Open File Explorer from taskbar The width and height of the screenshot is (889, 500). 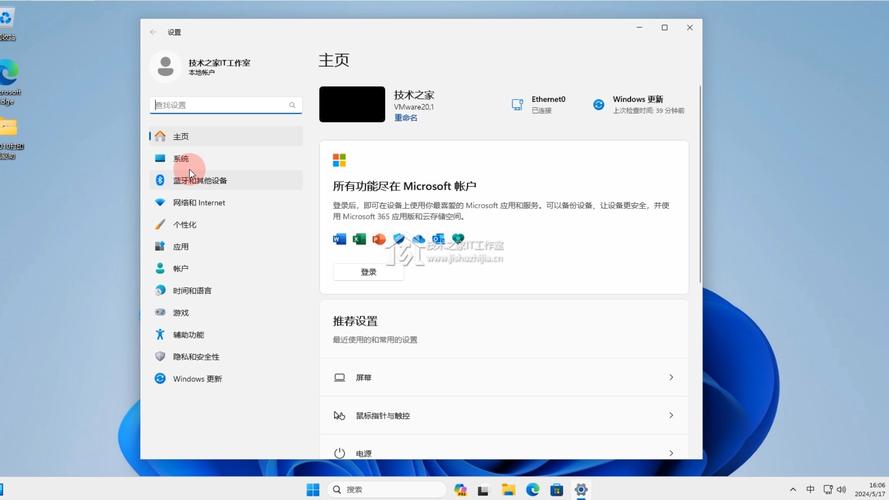[x=508, y=489]
